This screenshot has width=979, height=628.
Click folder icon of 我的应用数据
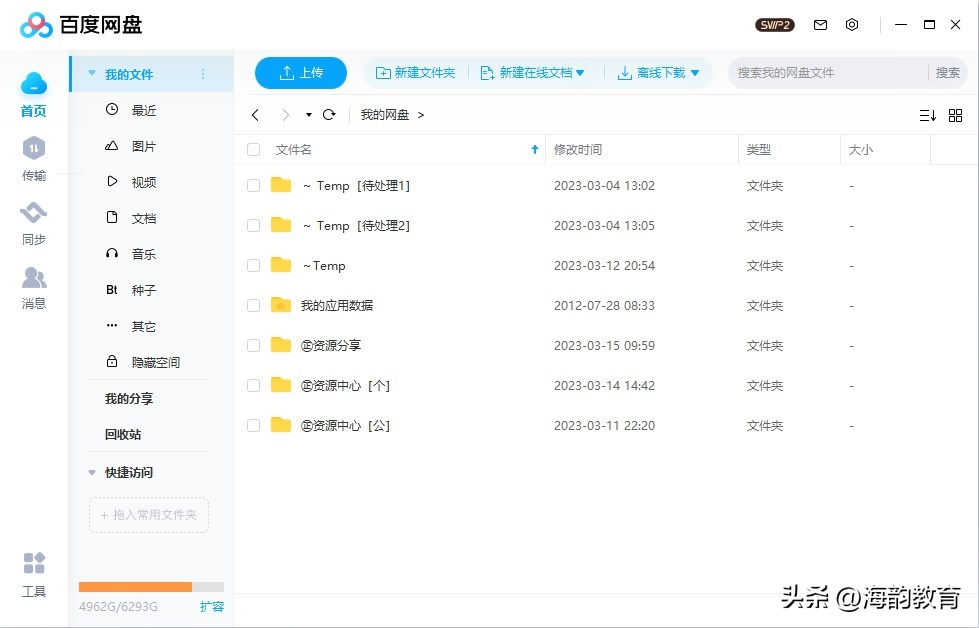(281, 305)
